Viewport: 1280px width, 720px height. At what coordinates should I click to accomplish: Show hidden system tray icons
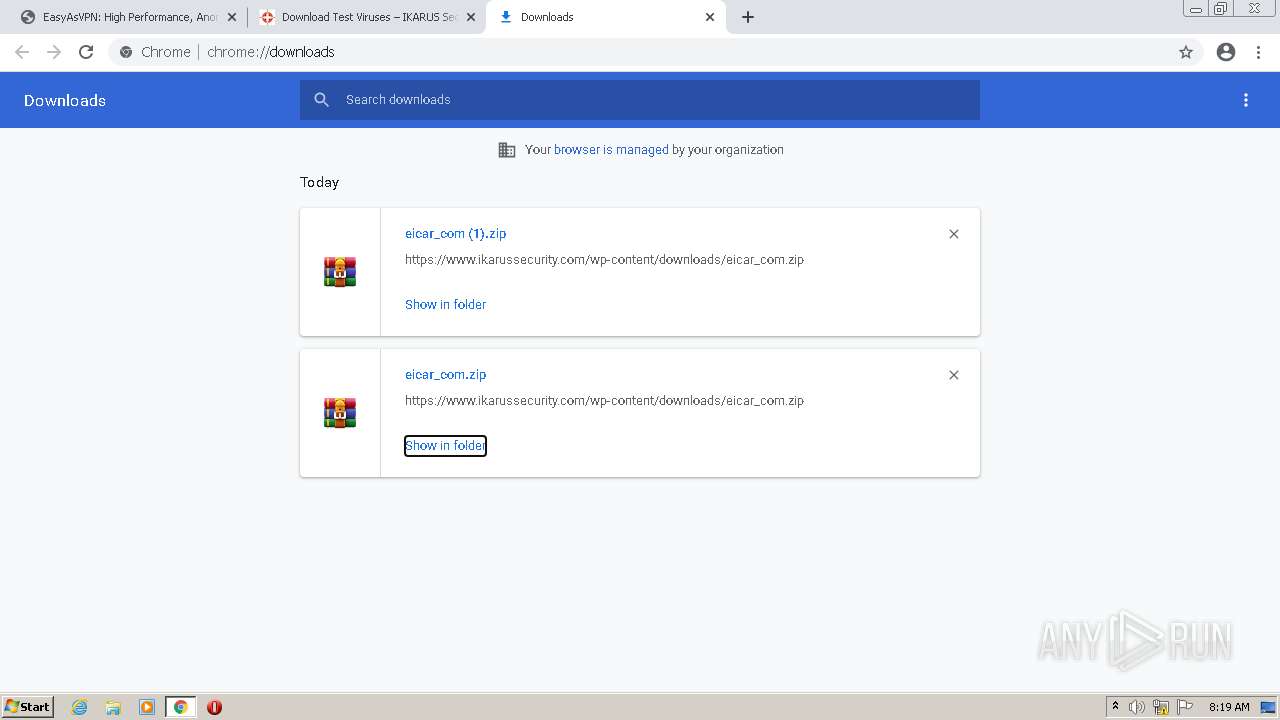click(1116, 707)
